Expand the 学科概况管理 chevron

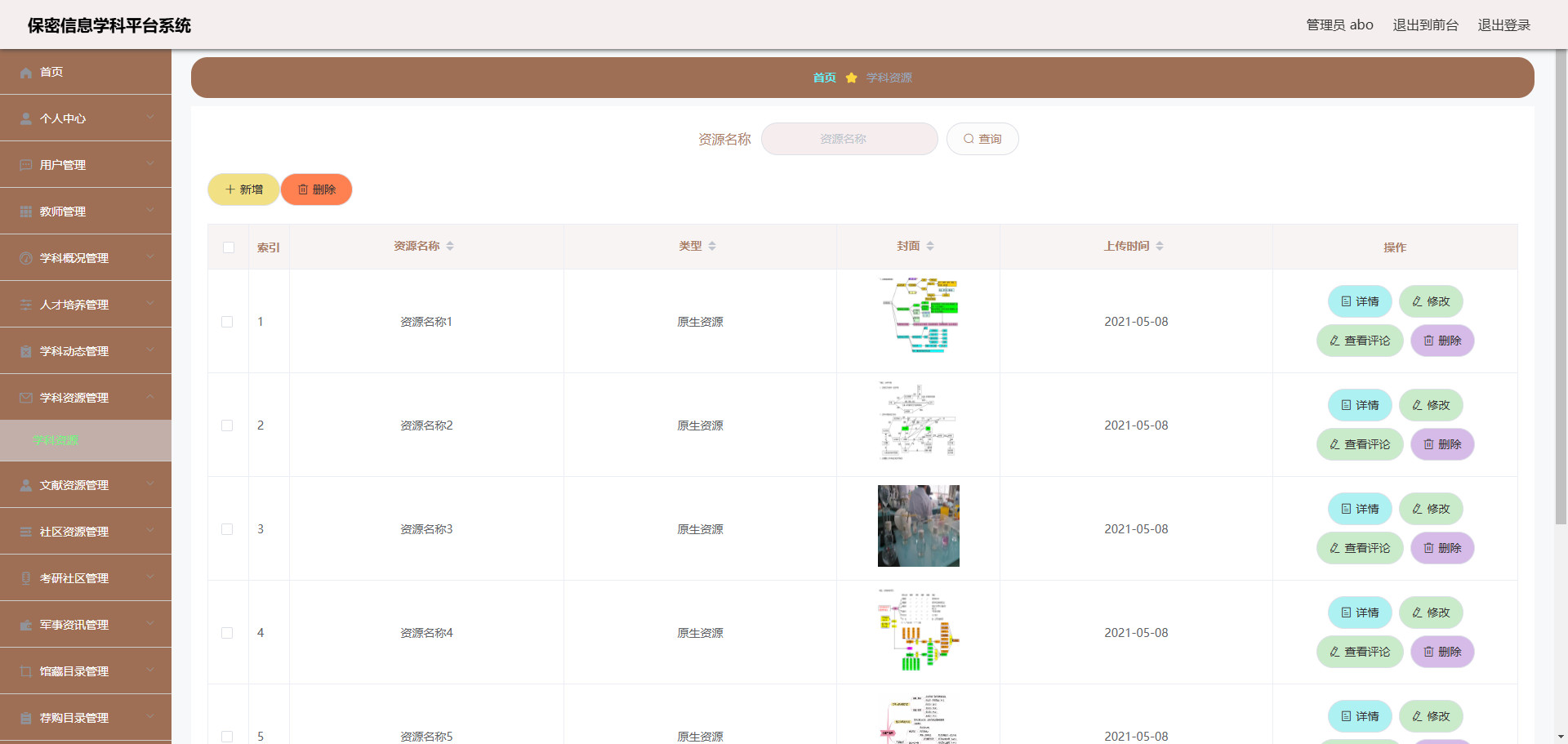pyautogui.click(x=150, y=257)
